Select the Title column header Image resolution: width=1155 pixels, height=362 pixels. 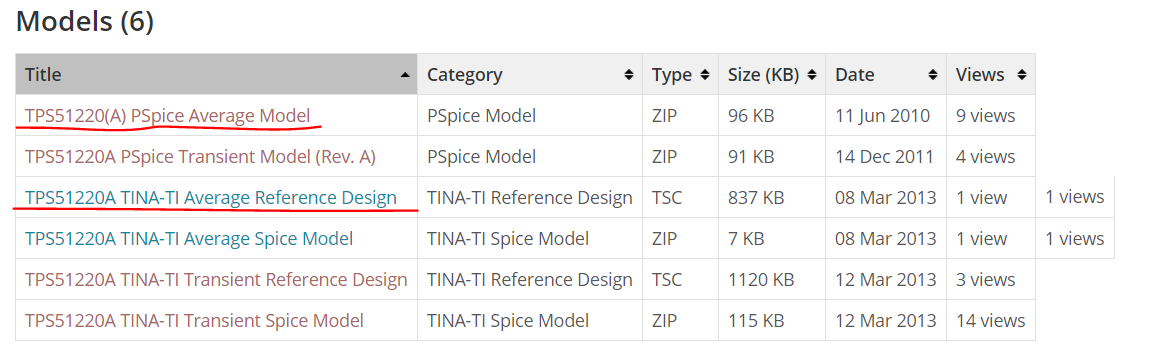(217, 74)
